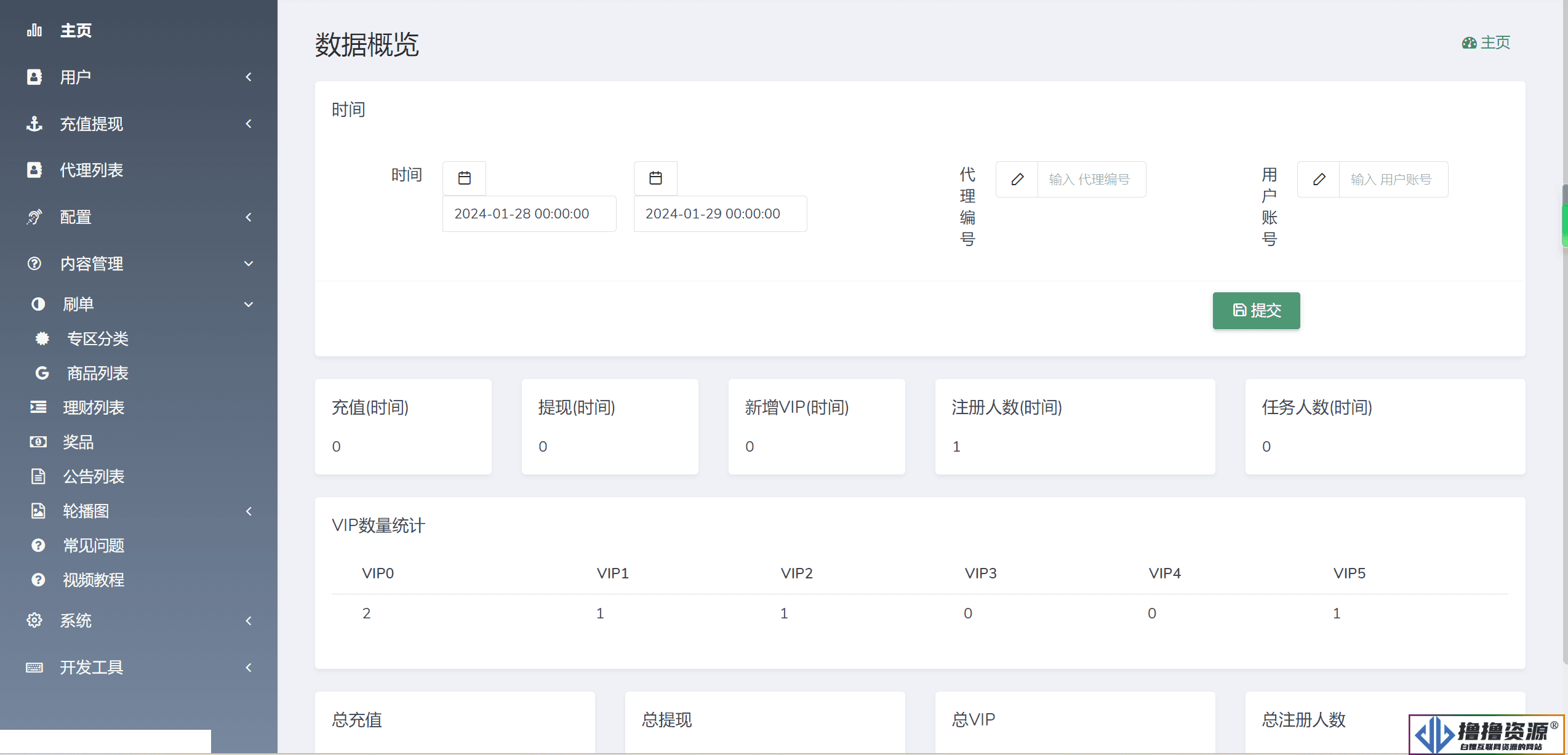Click the user badge icon beside 用户
The height and width of the screenshot is (755, 1568).
(34, 77)
